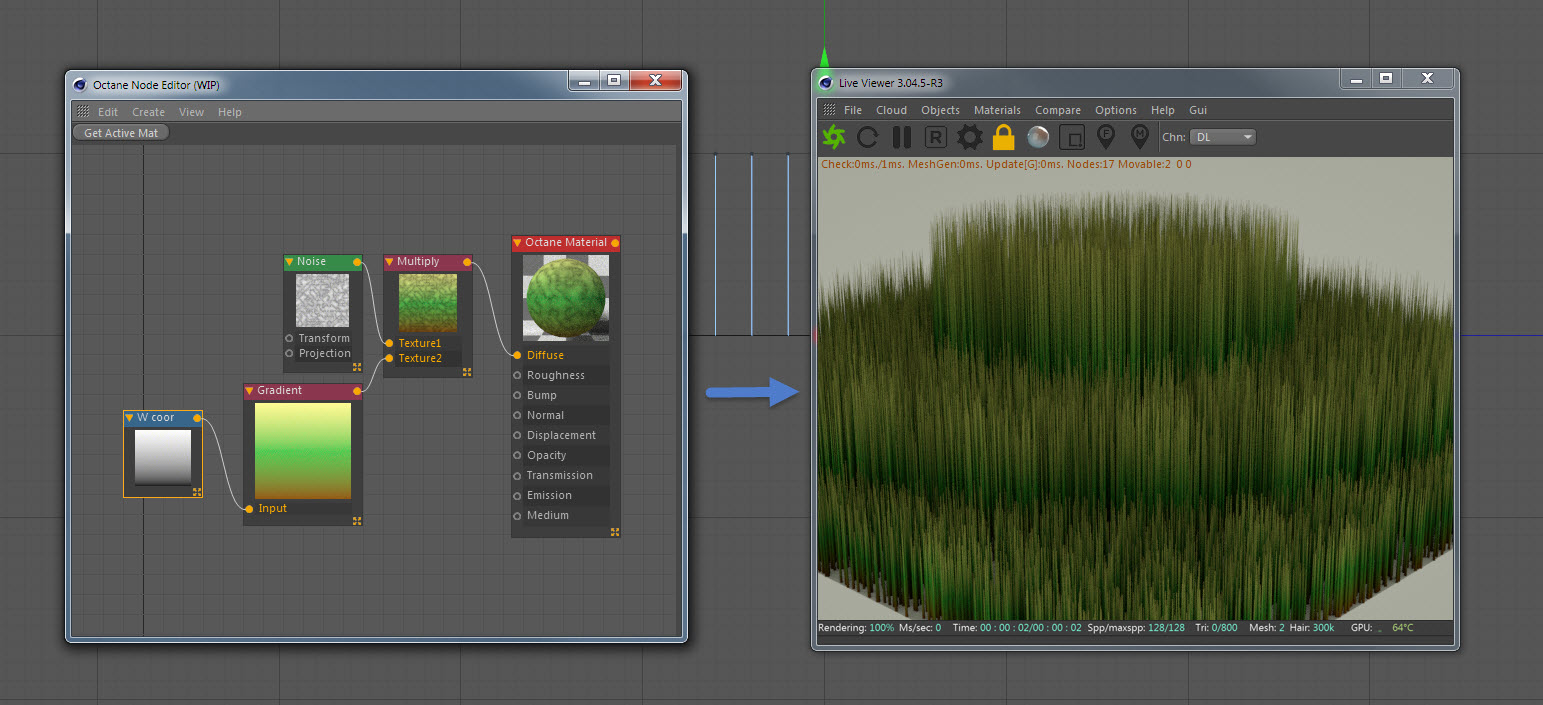Select Octane Material sphere preview

point(566,299)
